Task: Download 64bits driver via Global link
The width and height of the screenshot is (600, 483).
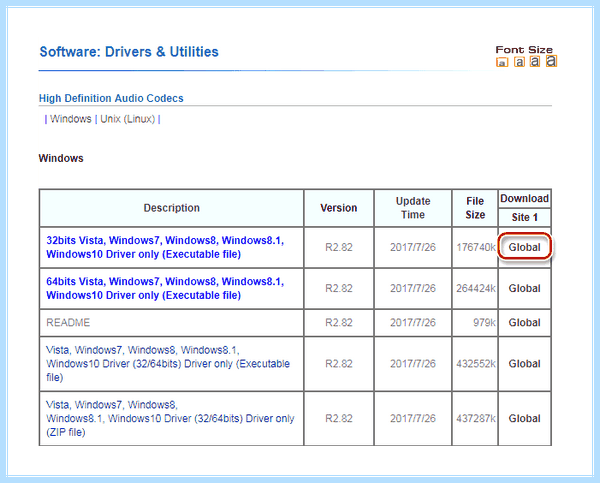Action: coord(524,288)
